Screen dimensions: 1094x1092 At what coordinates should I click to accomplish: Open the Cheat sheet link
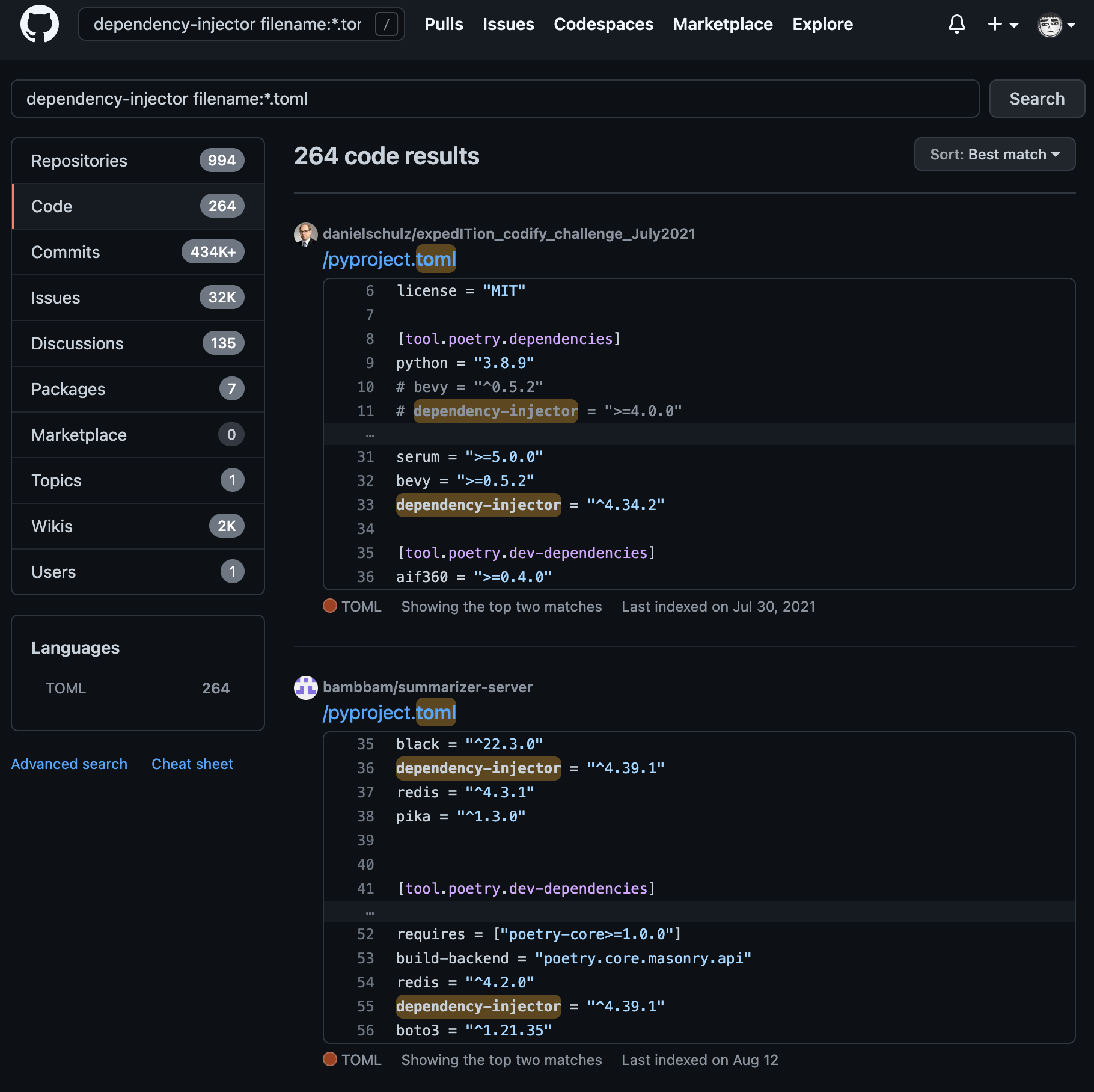[x=192, y=764]
